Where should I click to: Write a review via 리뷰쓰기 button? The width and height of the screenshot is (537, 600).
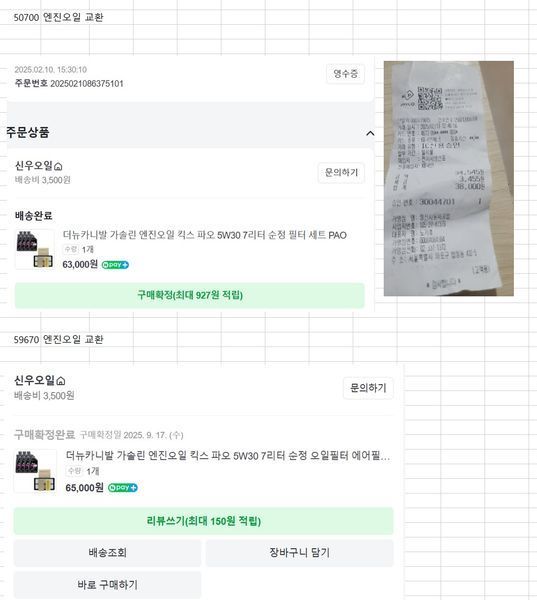tap(203, 521)
